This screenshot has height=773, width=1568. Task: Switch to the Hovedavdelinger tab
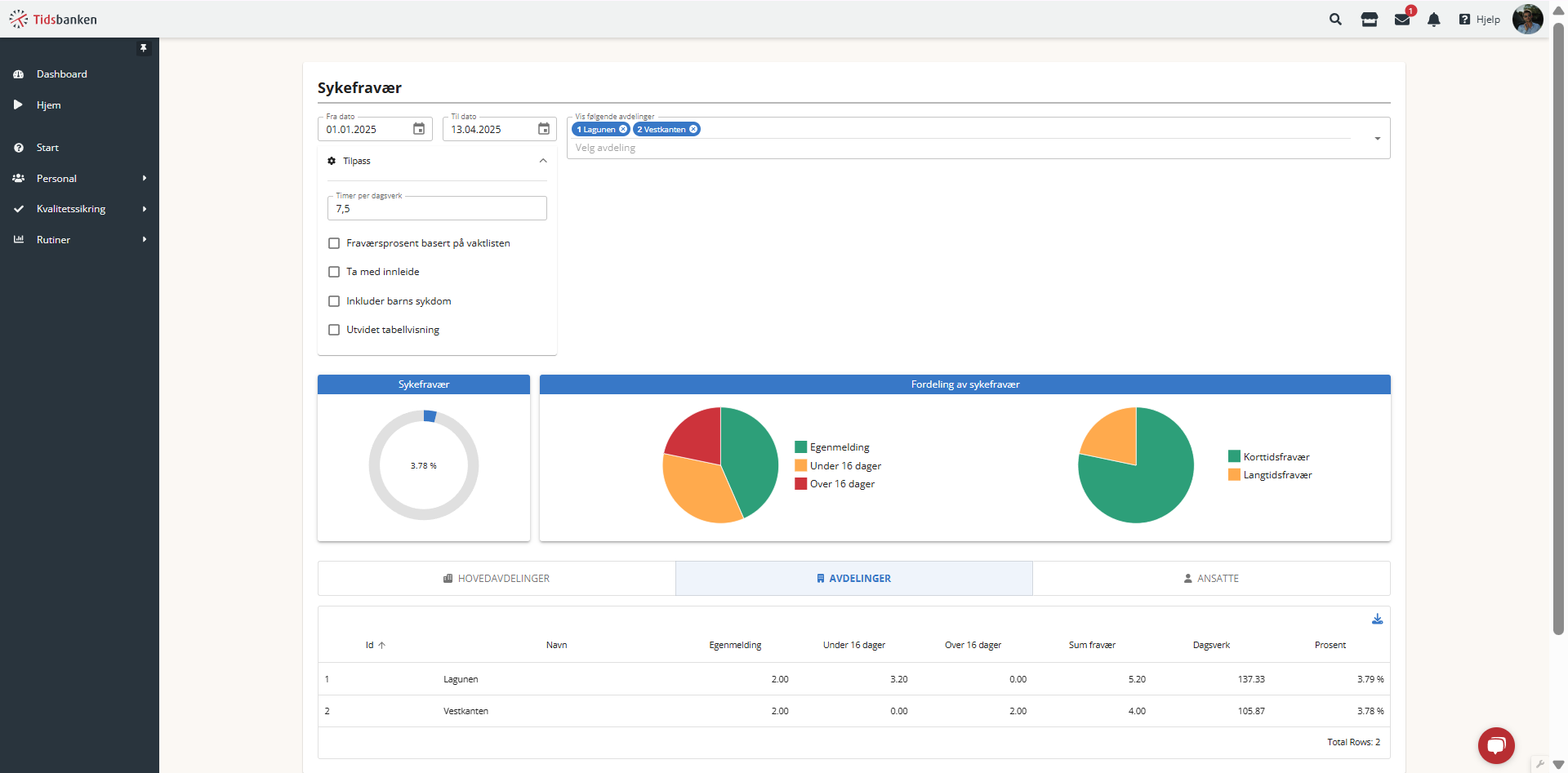tap(497, 579)
